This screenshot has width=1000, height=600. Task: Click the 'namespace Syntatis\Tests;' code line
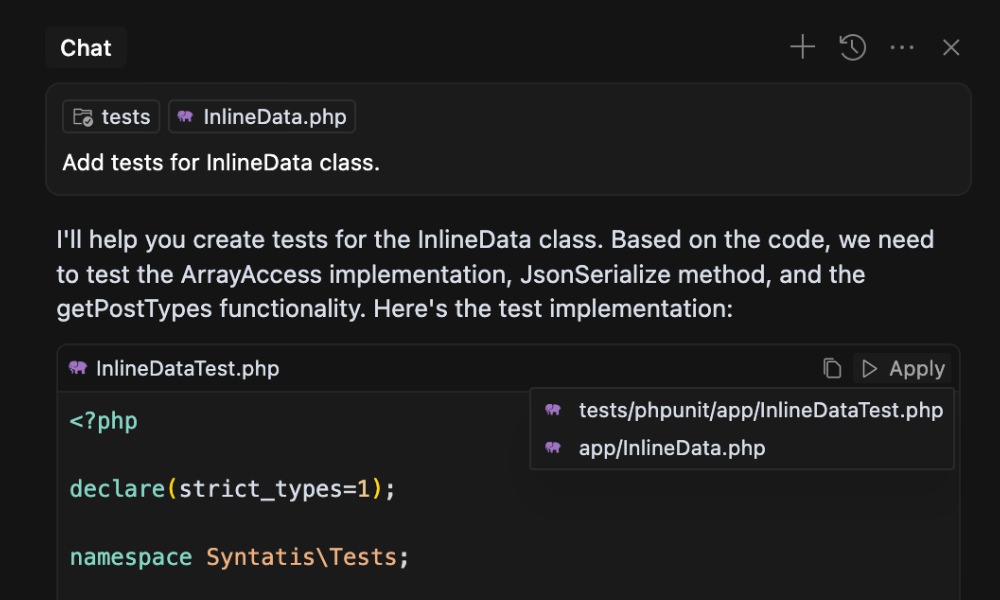click(239, 557)
